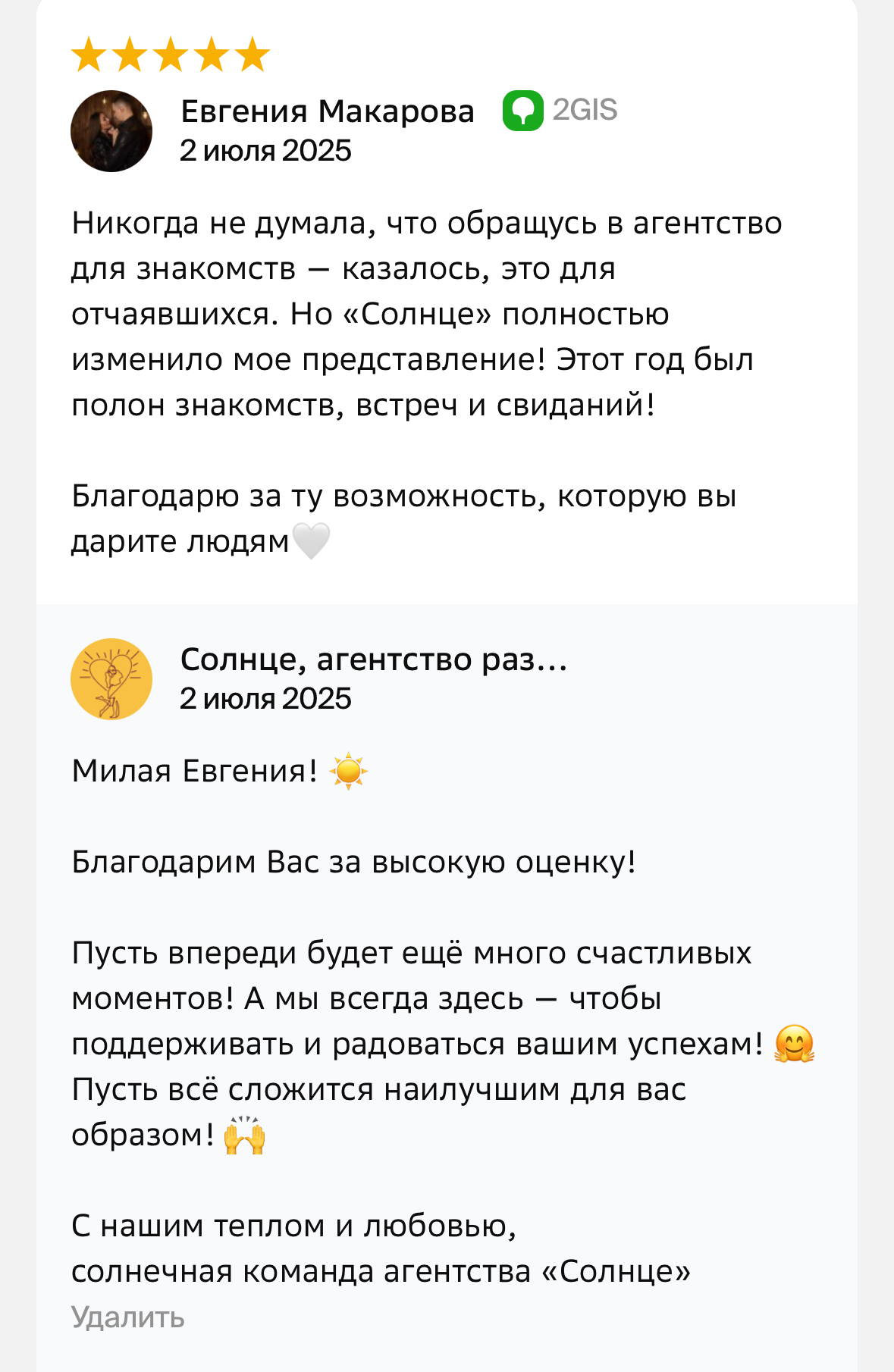Open the Солнце agency yellow logo avatar

point(111,679)
